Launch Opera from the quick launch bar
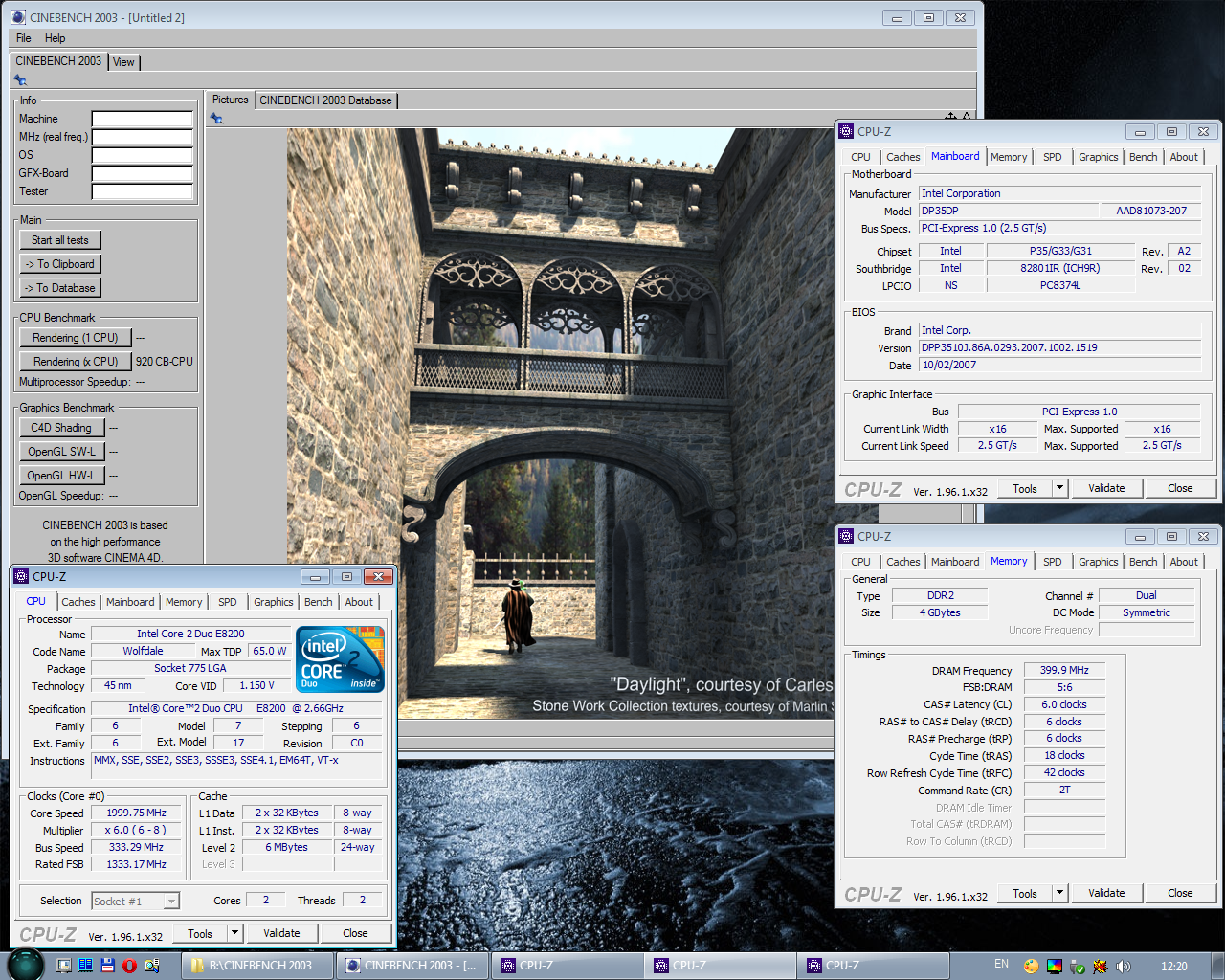Viewport: 1225px width, 980px height. 129,966
